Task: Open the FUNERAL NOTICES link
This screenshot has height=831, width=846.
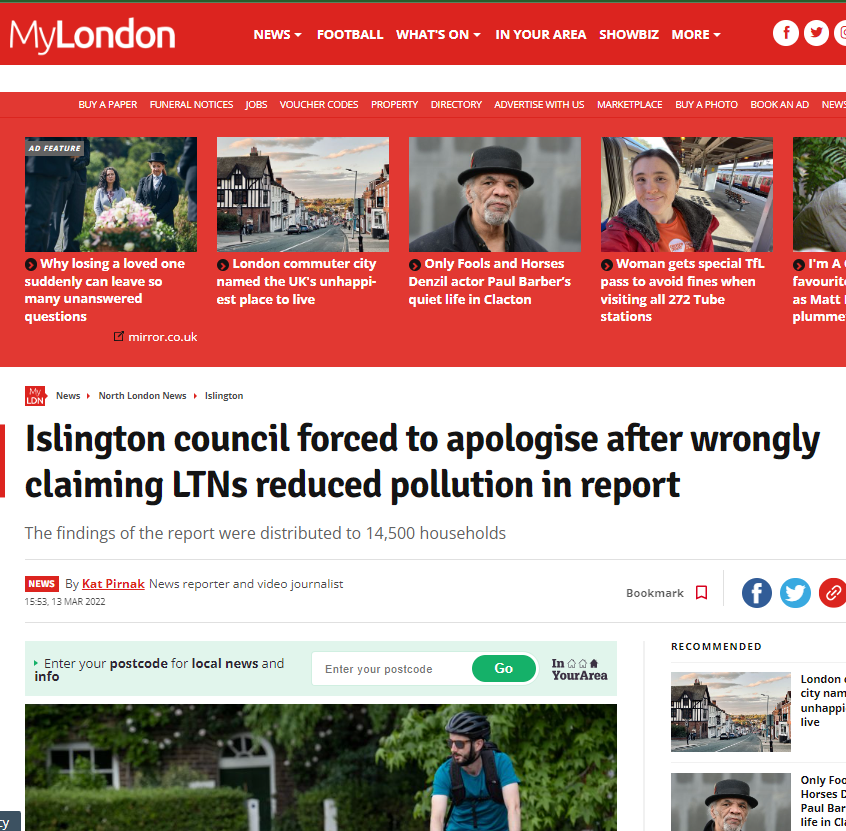Action: click(191, 105)
